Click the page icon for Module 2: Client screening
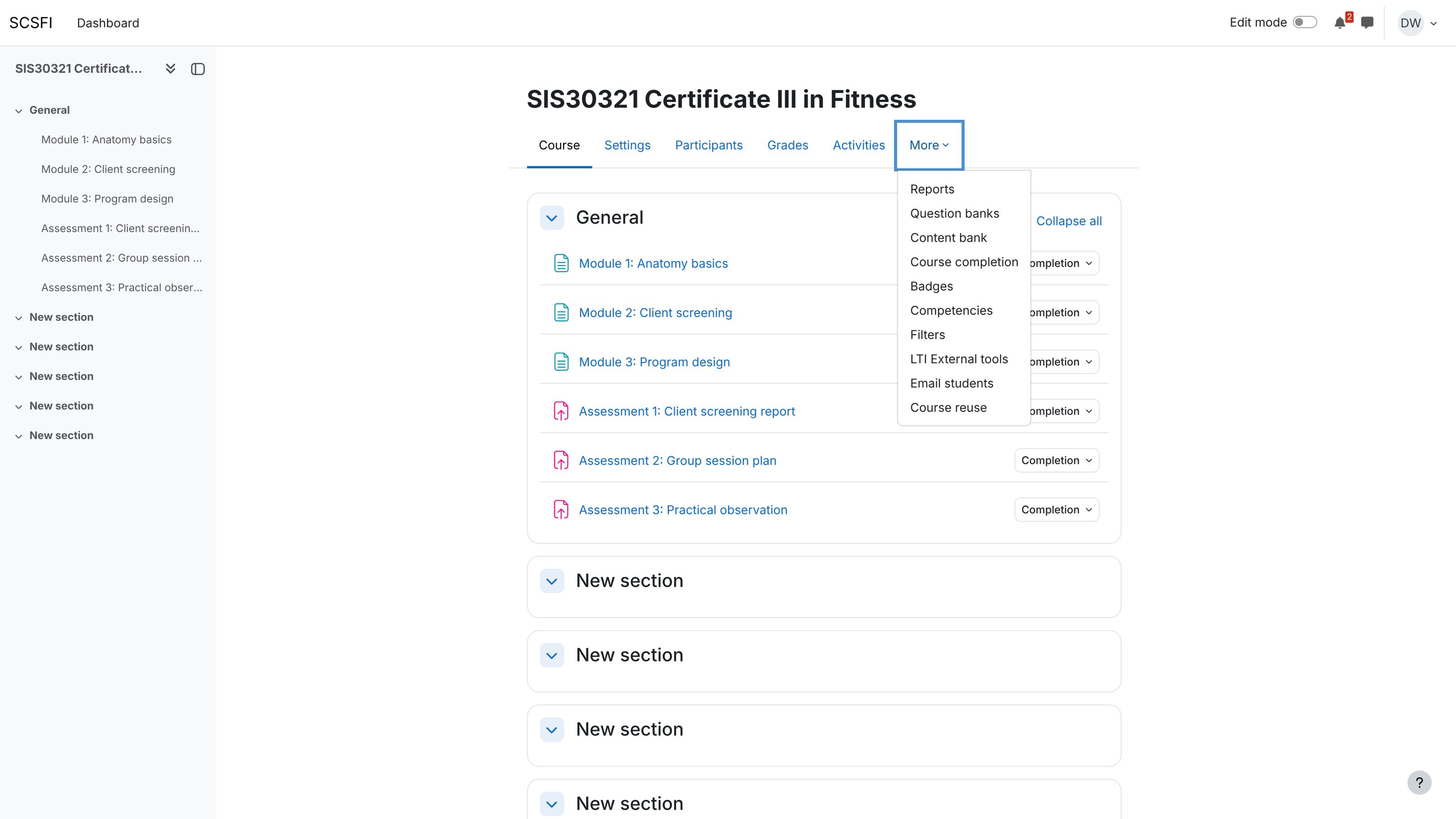The image size is (1456, 819). (561, 312)
